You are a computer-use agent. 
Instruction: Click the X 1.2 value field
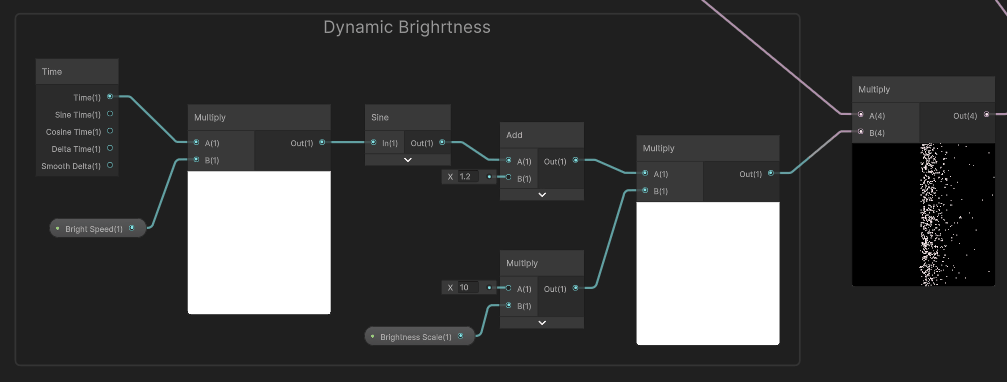468,177
